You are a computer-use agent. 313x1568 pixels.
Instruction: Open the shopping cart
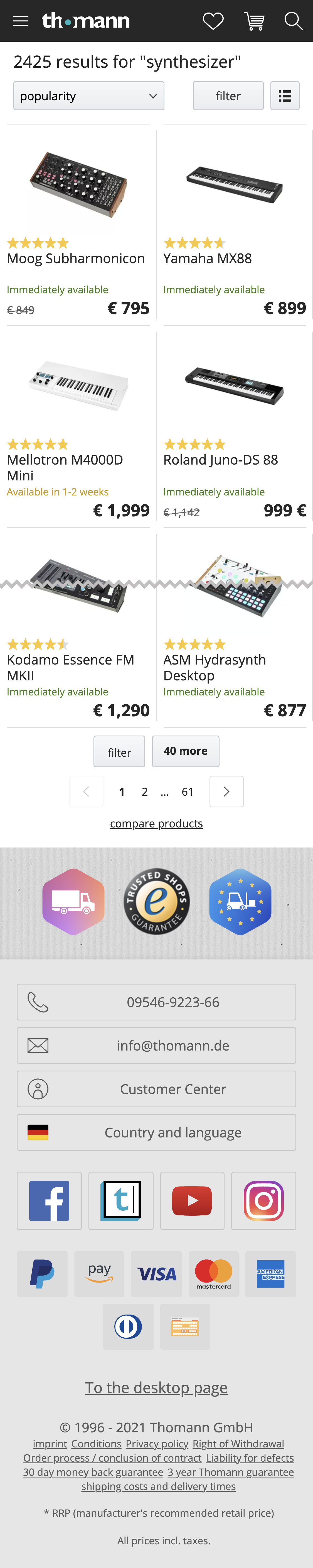click(x=254, y=20)
